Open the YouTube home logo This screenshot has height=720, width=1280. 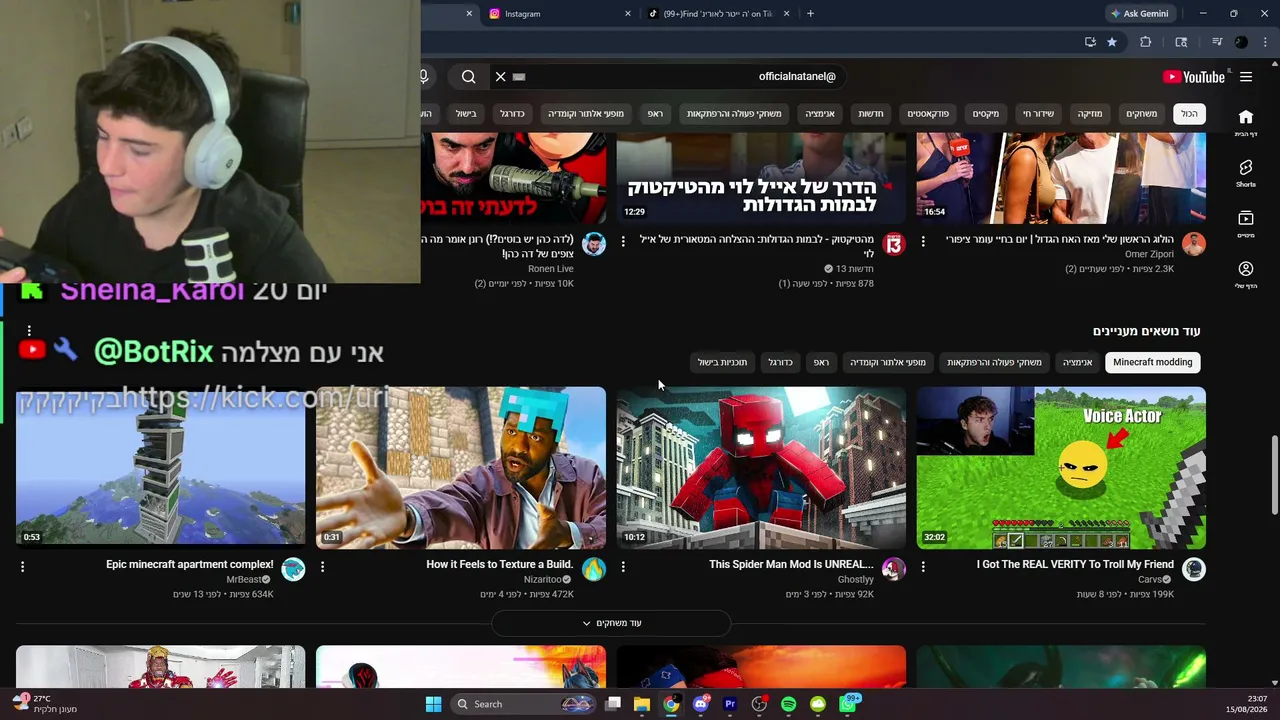(1193, 77)
